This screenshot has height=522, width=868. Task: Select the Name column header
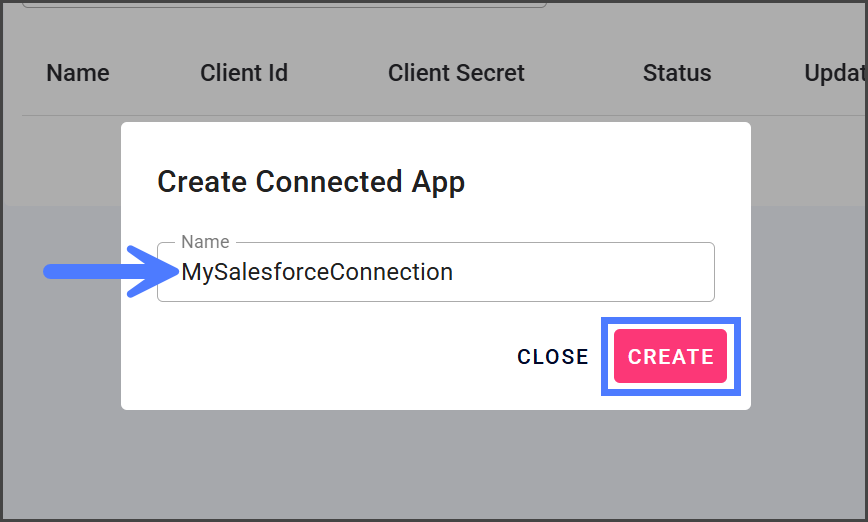[x=78, y=73]
